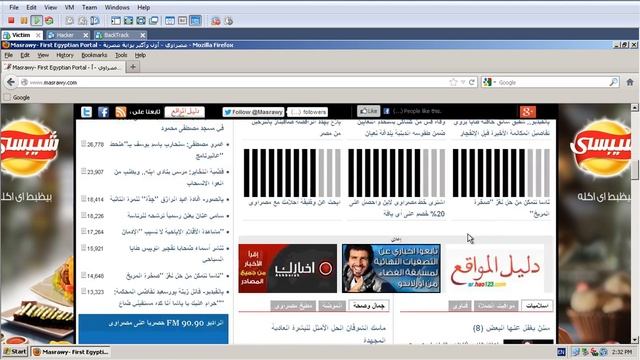Click the Revert to Snapshot toolbar icon

(82, 20)
